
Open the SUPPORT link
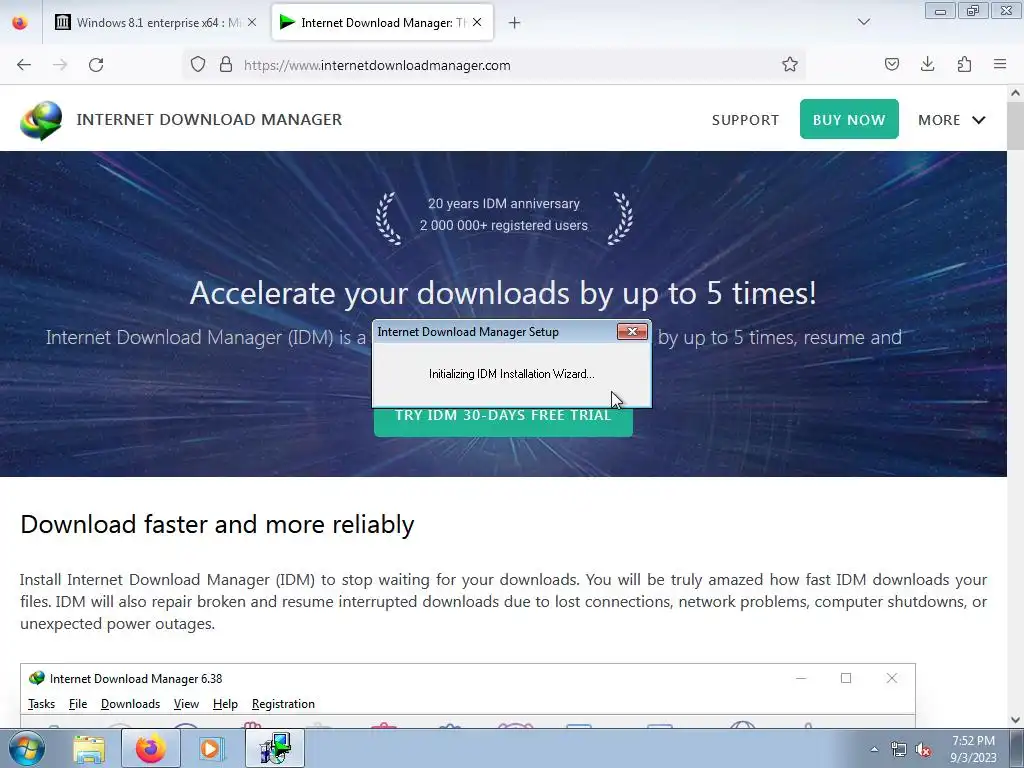point(745,120)
